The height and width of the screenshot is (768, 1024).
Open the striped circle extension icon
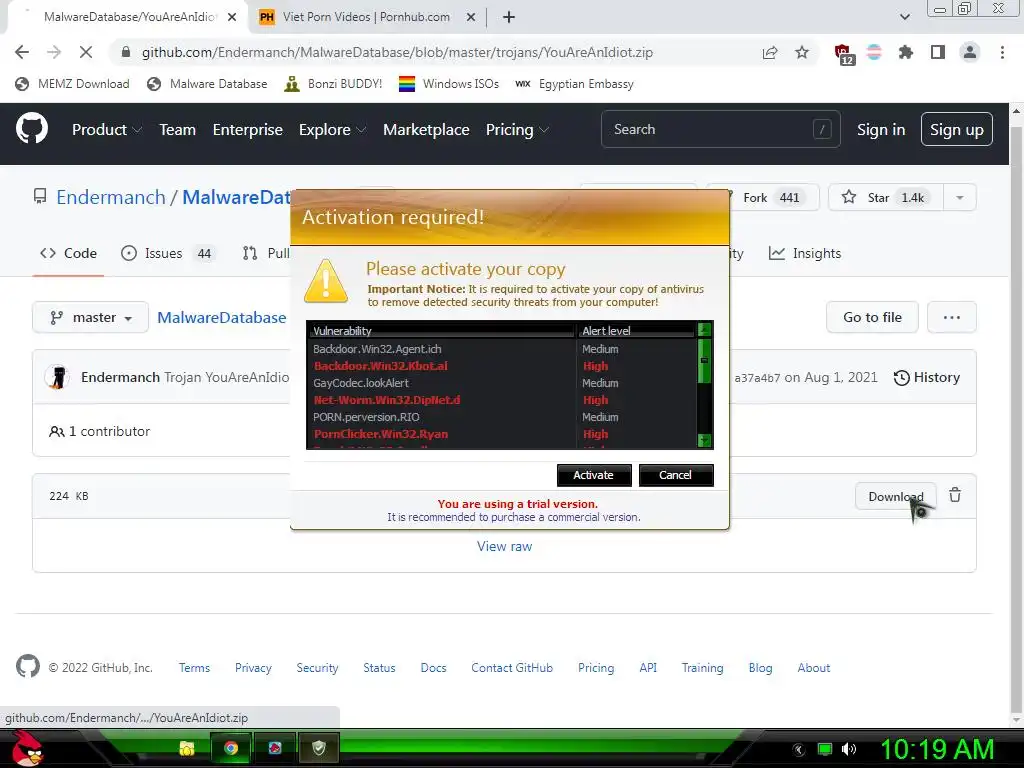pyautogui.click(x=874, y=52)
